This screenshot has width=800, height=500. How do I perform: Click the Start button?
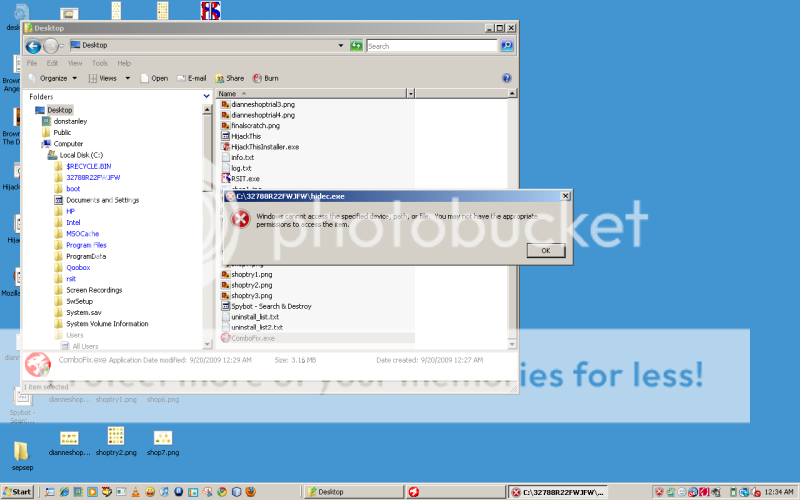(x=17, y=492)
